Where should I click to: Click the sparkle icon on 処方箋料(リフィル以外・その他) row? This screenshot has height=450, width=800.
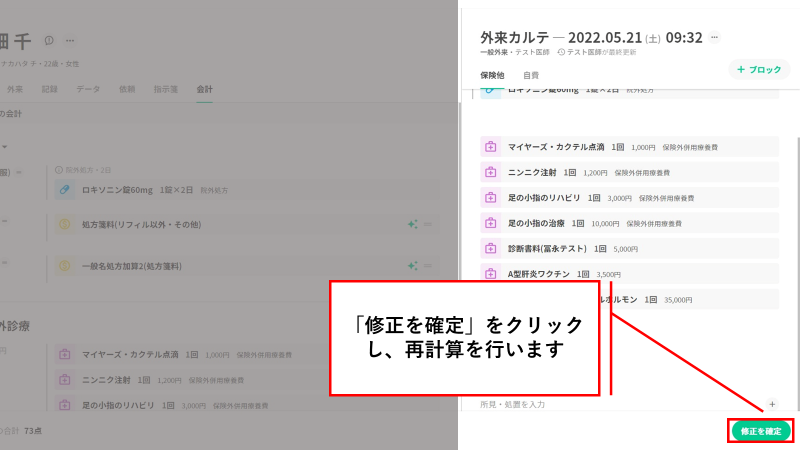coord(412,224)
